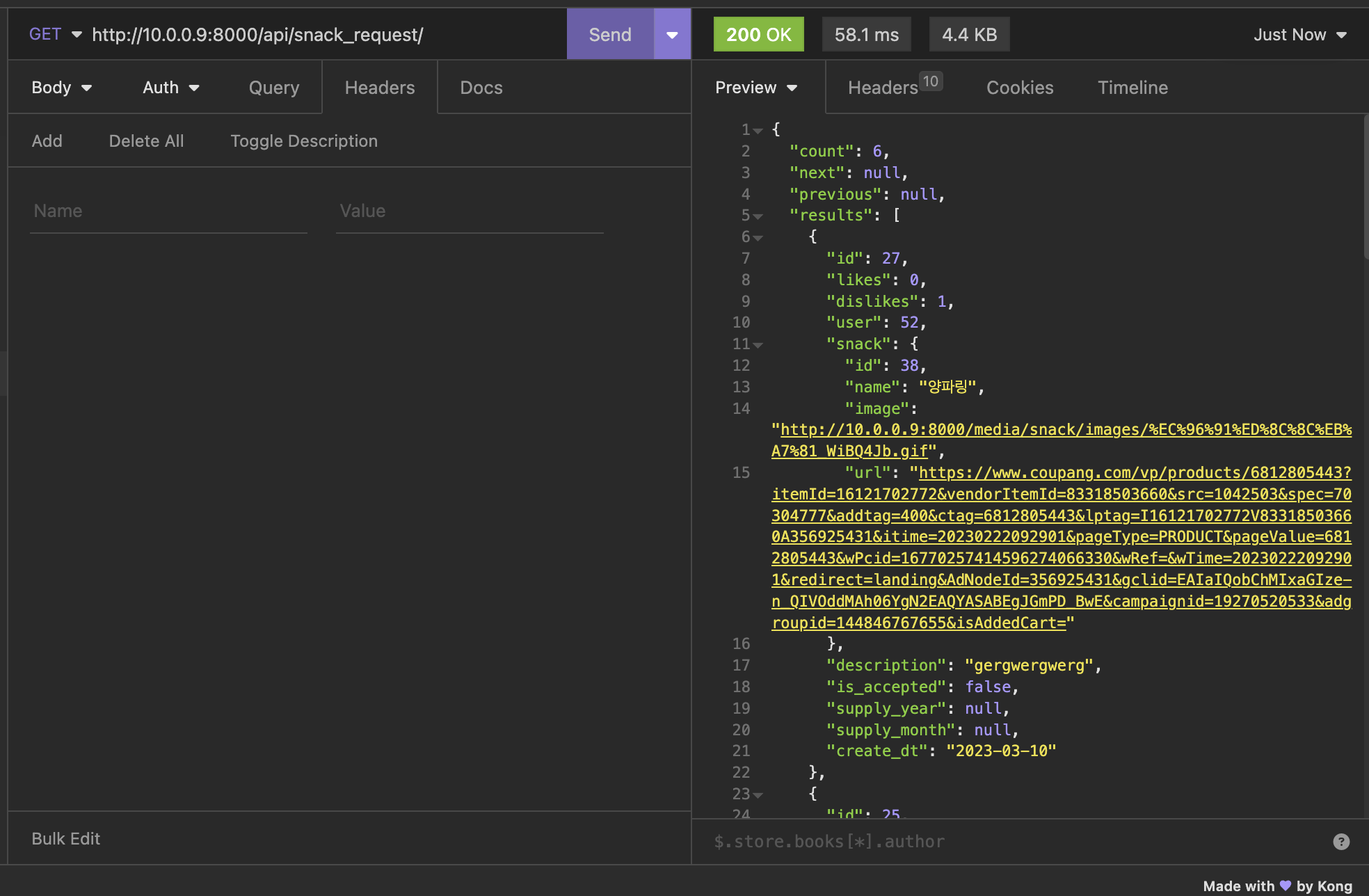The width and height of the screenshot is (1369, 896).
Task: Collapse the results array at line 5
Action: click(x=758, y=216)
